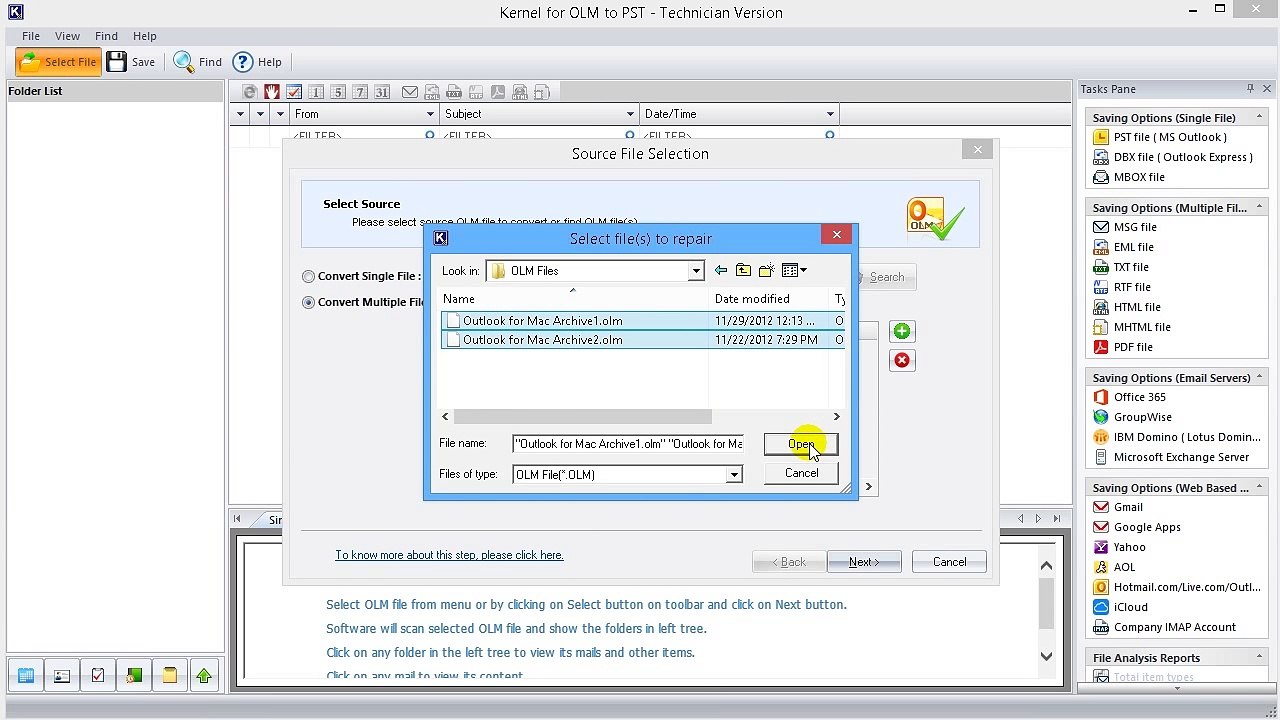Go back using the file dialog back arrow
Image resolution: width=1280 pixels, height=720 pixels.
click(721, 270)
